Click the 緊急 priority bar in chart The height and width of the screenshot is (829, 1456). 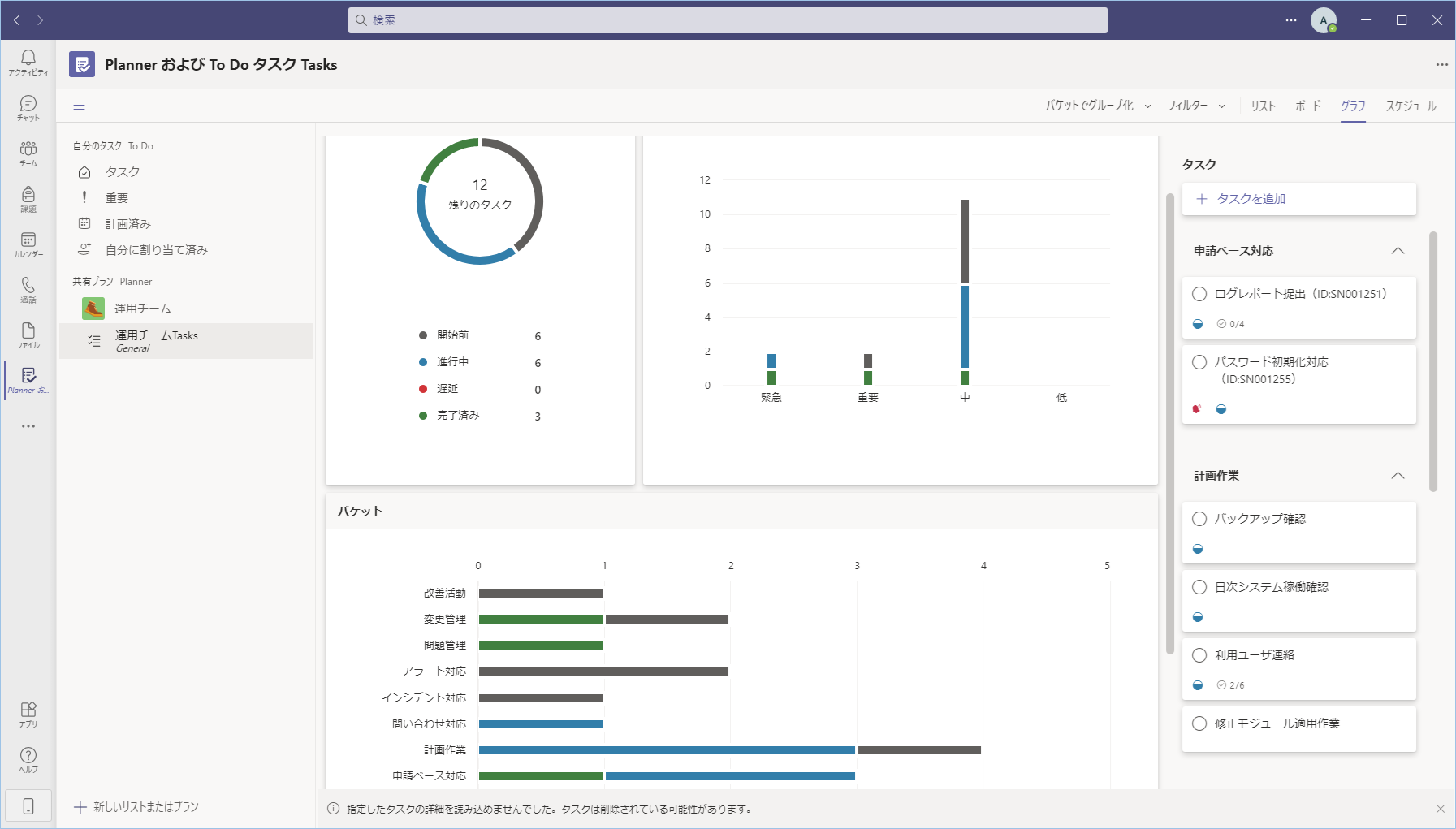pos(771,369)
